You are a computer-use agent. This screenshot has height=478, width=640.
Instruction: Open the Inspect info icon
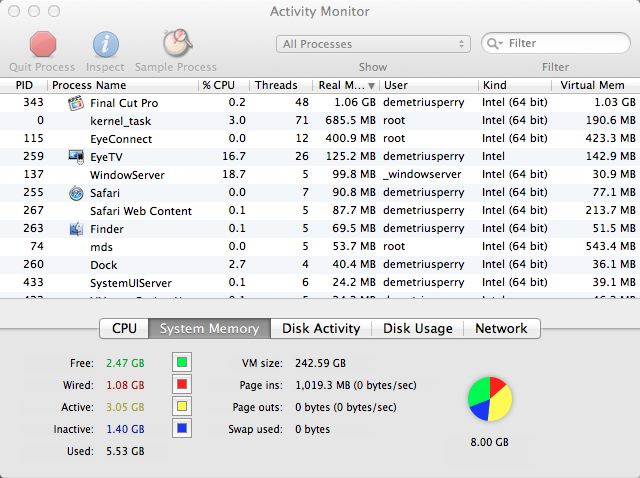106,44
